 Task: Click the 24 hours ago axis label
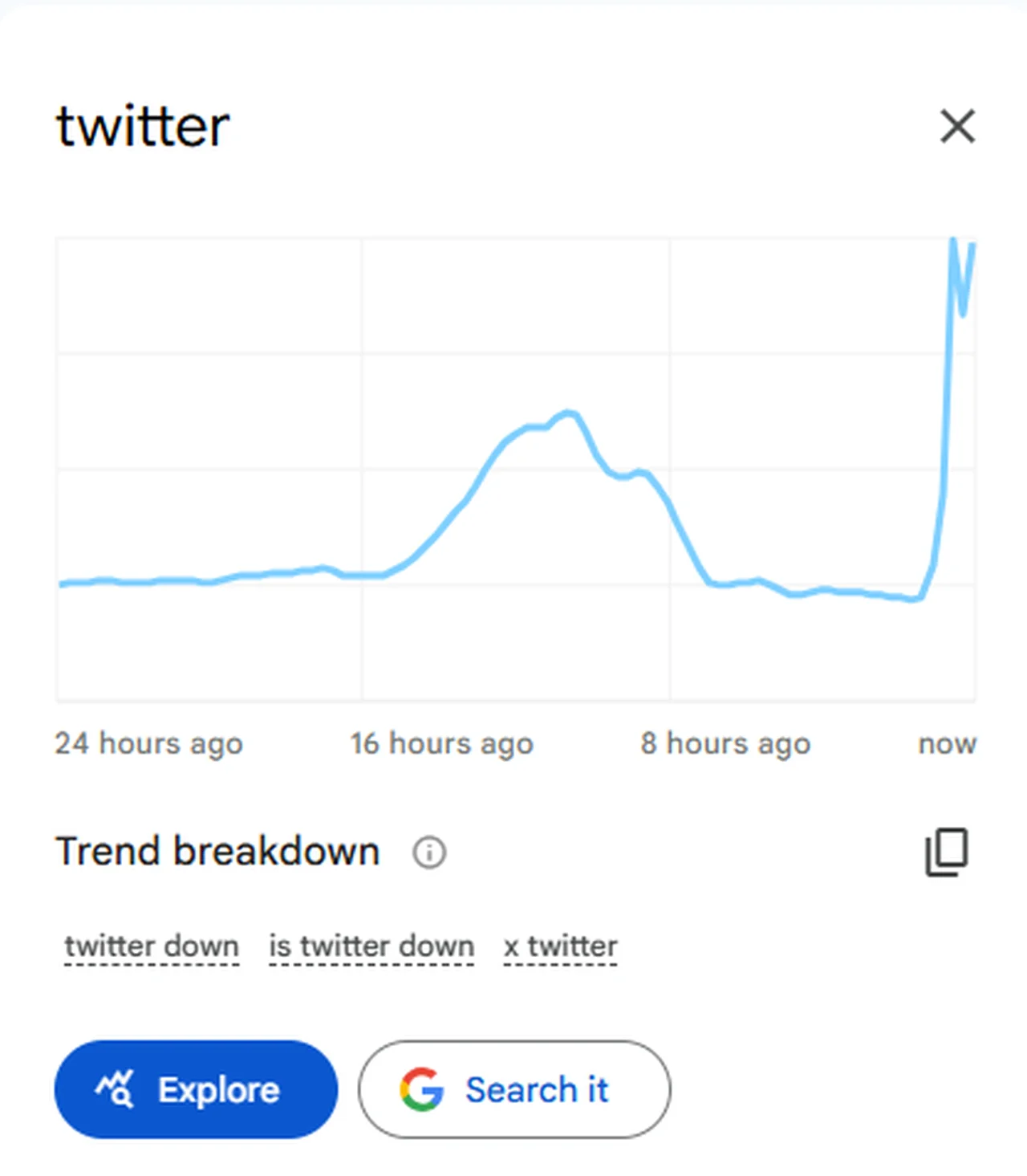pos(148,743)
